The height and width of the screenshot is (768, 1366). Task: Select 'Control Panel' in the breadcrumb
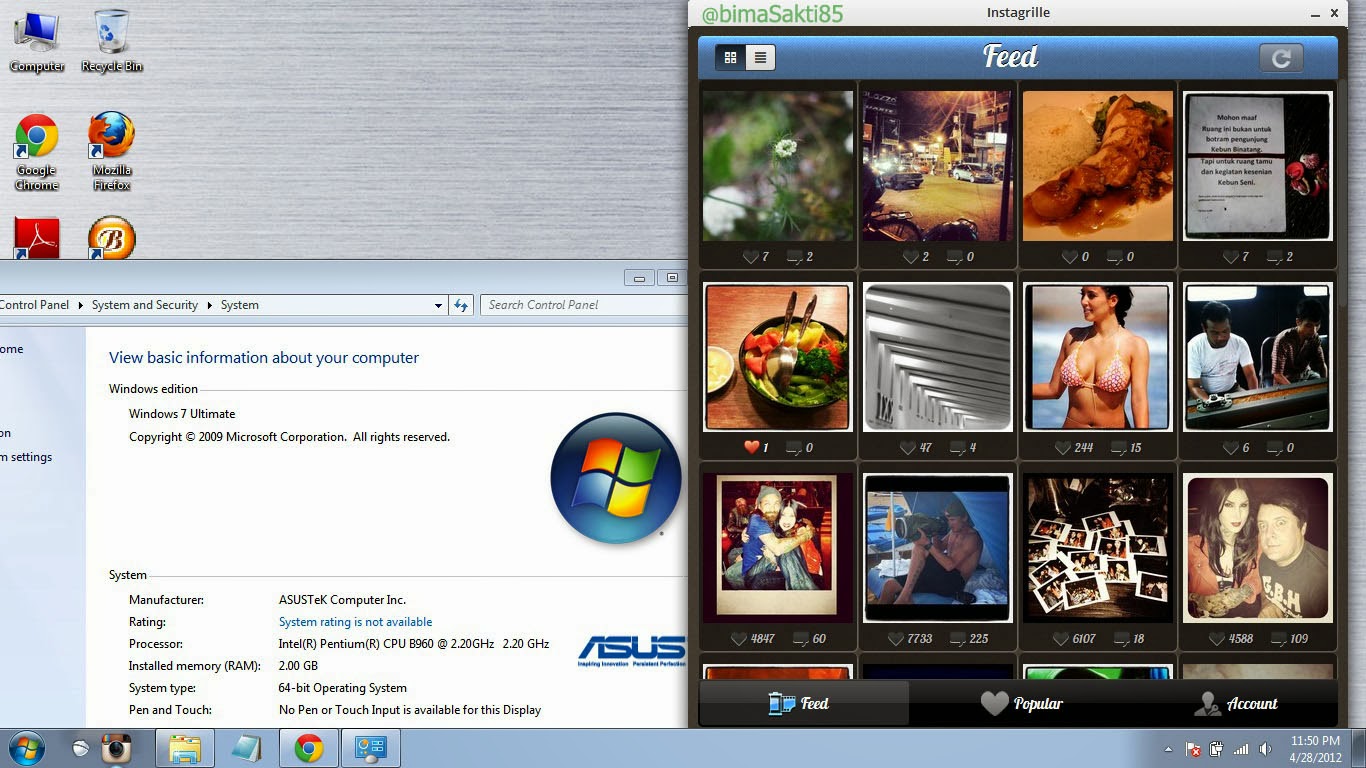point(35,305)
